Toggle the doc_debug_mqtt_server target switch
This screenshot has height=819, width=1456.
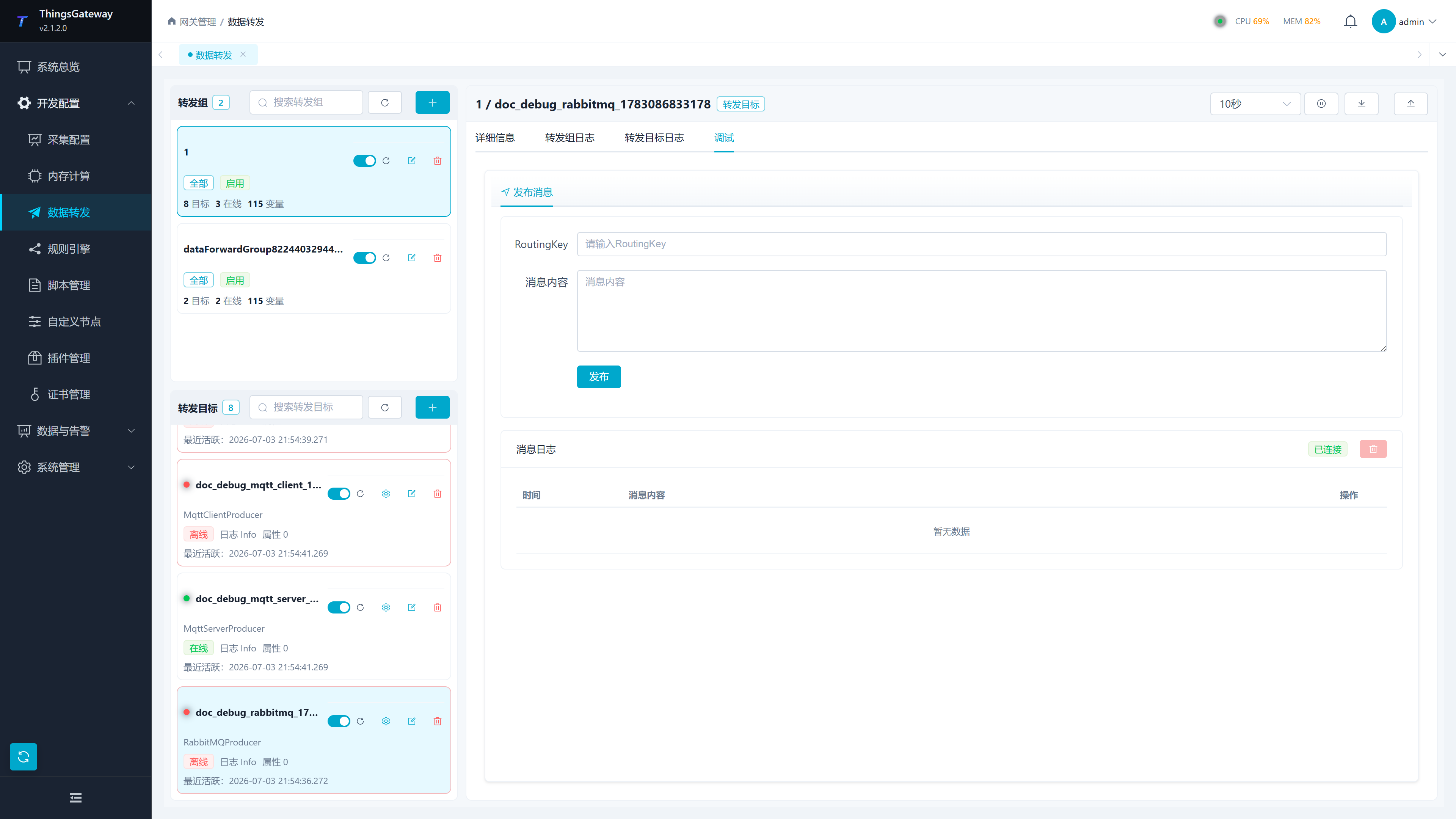coord(339,607)
